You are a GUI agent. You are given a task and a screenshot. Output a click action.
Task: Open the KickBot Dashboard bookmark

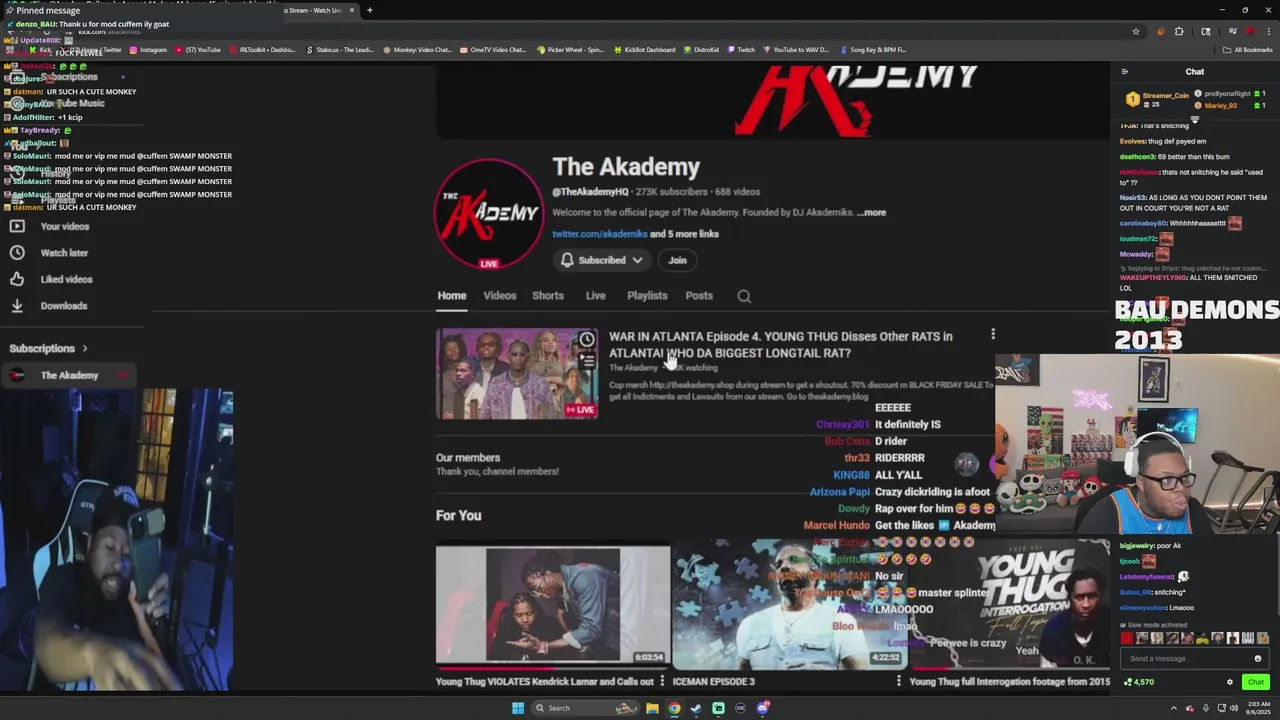pos(643,50)
